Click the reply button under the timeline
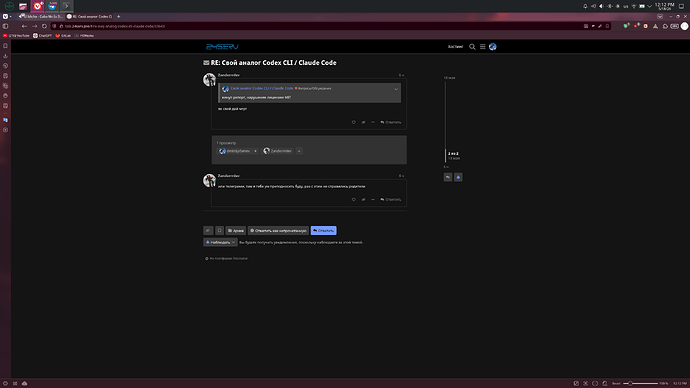690x388 pixels. (448, 177)
